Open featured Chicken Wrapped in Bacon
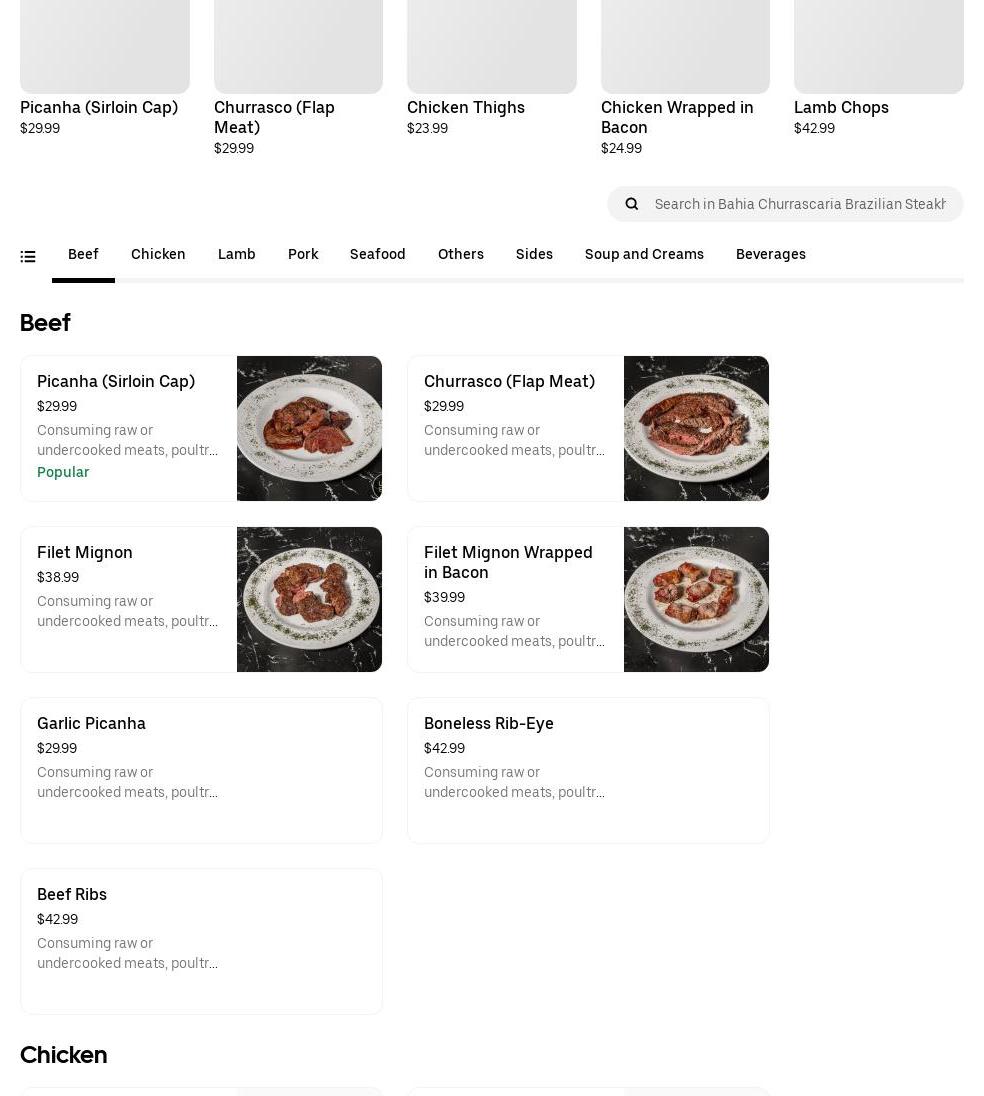This screenshot has height=1096, width=984. point(685,60)
